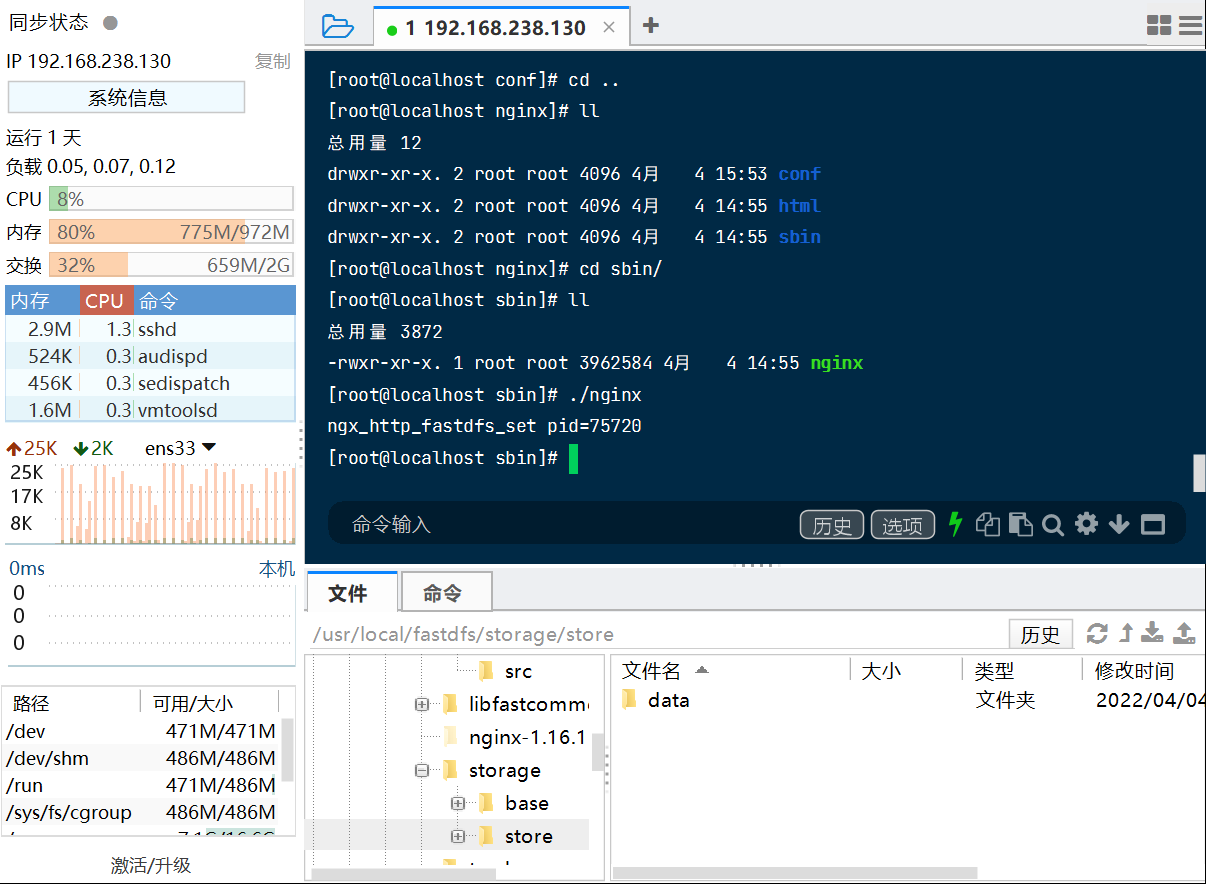This screenshot has height=884, width=1206.
Task: Expand the store folder node
Action: (x=458, y=836)
